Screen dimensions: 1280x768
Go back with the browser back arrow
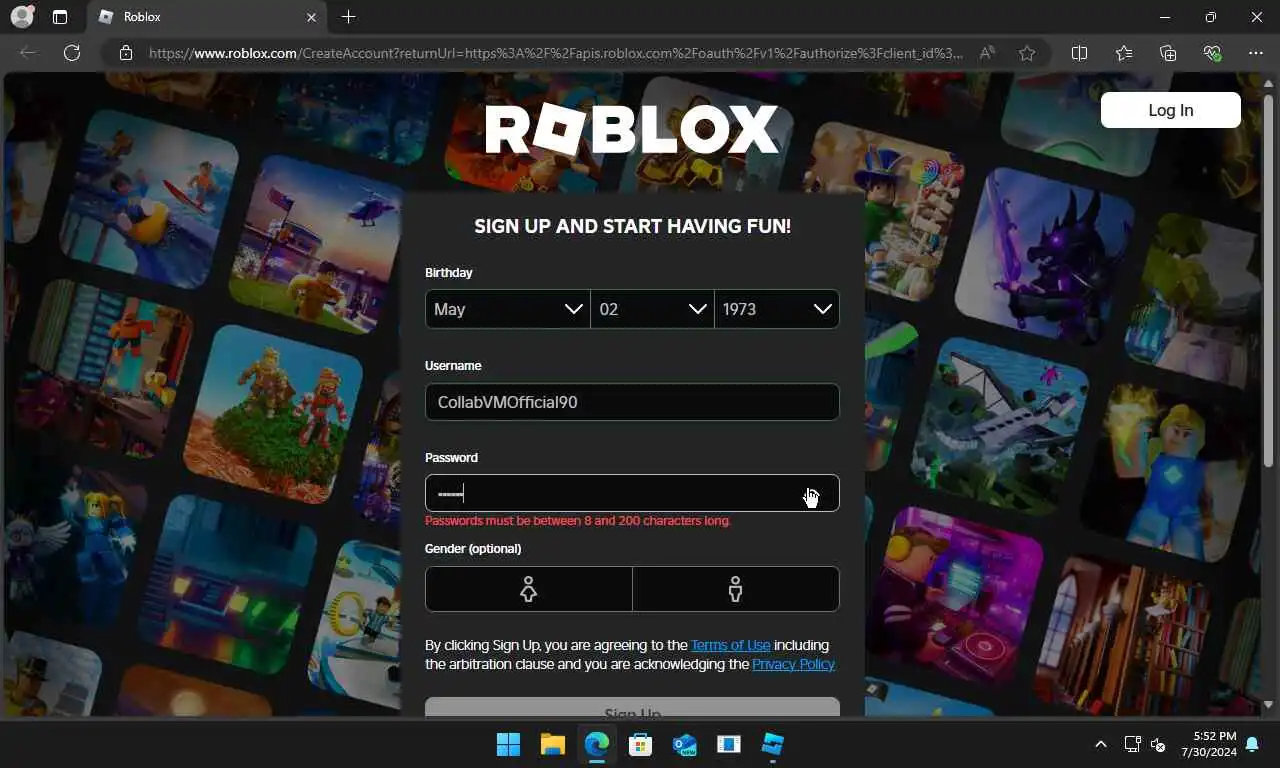click(28, 53)
